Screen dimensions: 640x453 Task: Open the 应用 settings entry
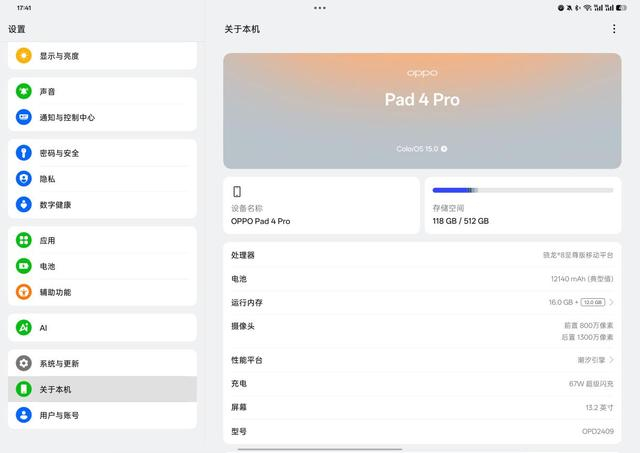(102, 240)
